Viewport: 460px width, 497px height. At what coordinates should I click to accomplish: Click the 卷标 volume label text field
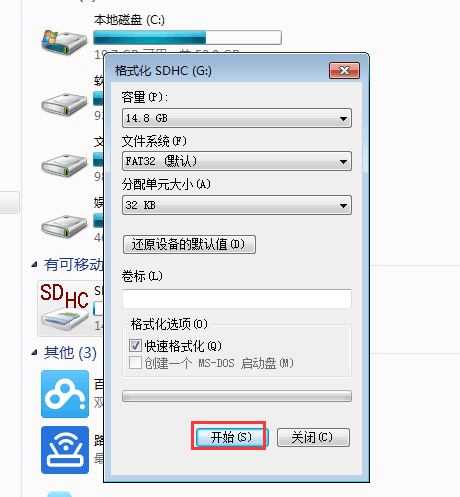tap(237, 299)
